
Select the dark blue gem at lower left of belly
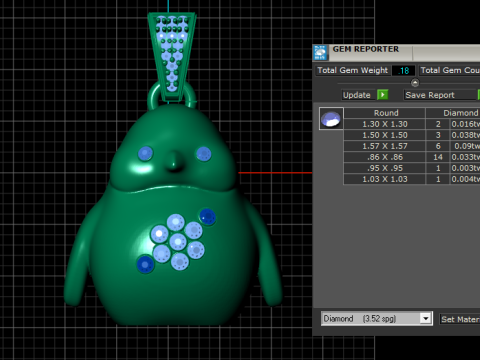[x=145, y=264]
